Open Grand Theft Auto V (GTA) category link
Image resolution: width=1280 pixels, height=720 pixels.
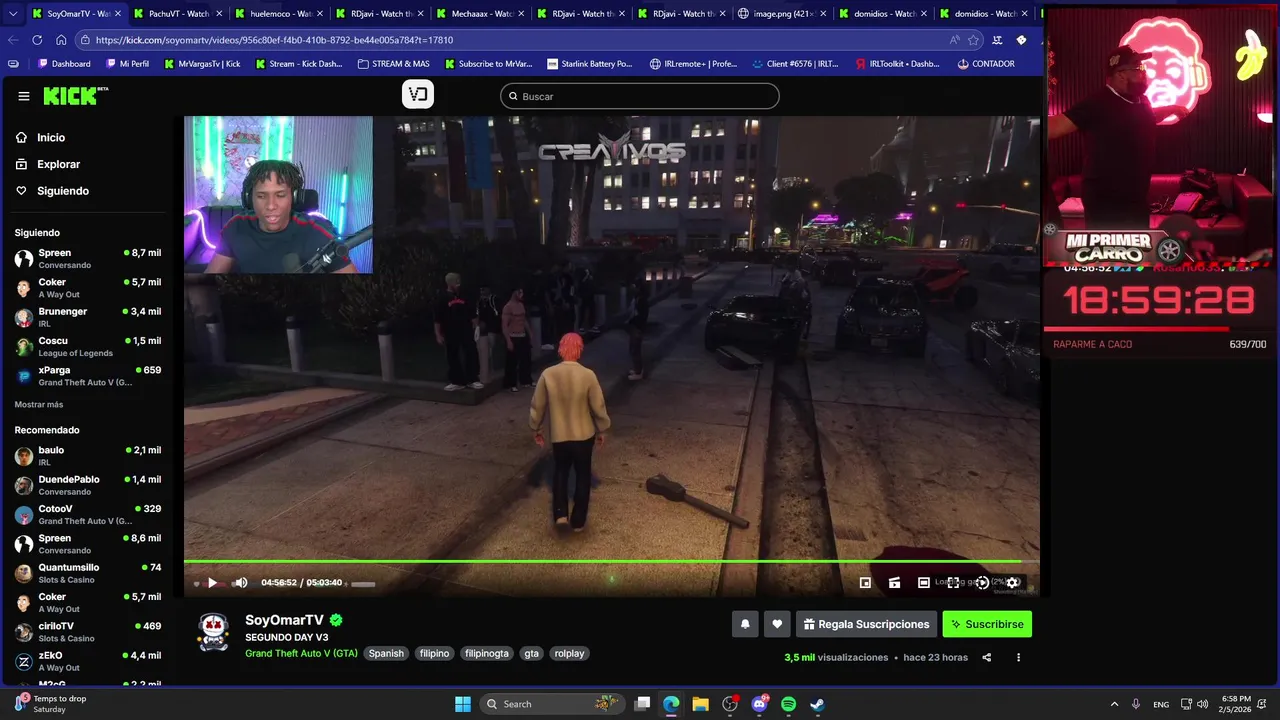pos(301,653)
